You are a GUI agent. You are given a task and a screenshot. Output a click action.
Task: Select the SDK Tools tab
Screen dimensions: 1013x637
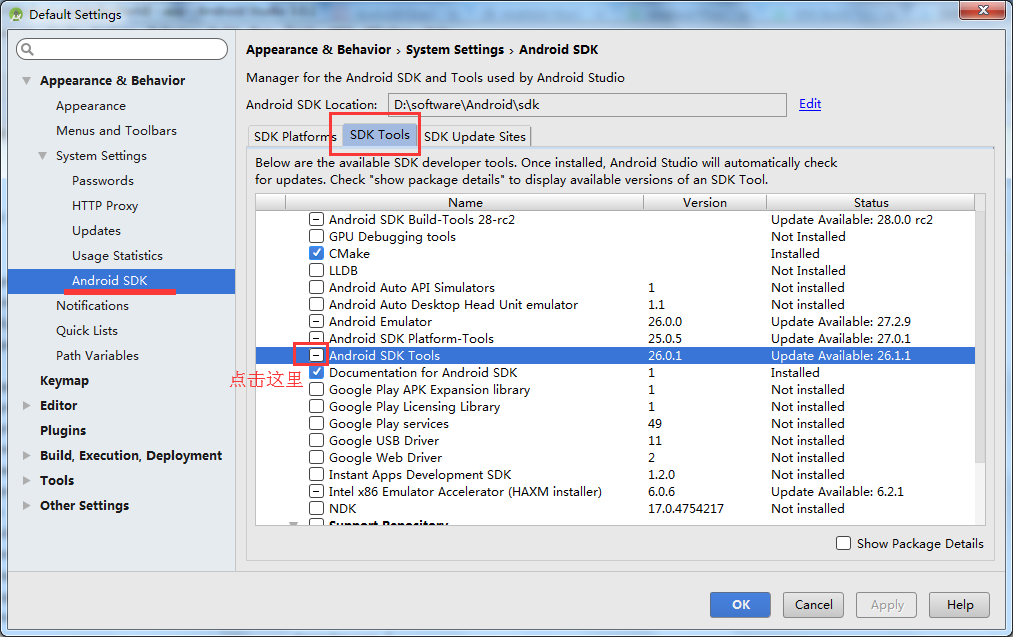(380, 135)
